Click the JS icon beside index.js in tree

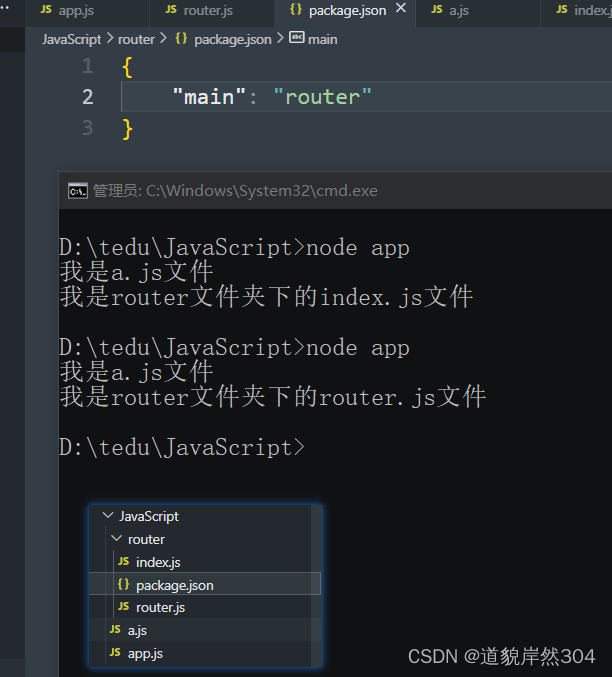[124, 561]
